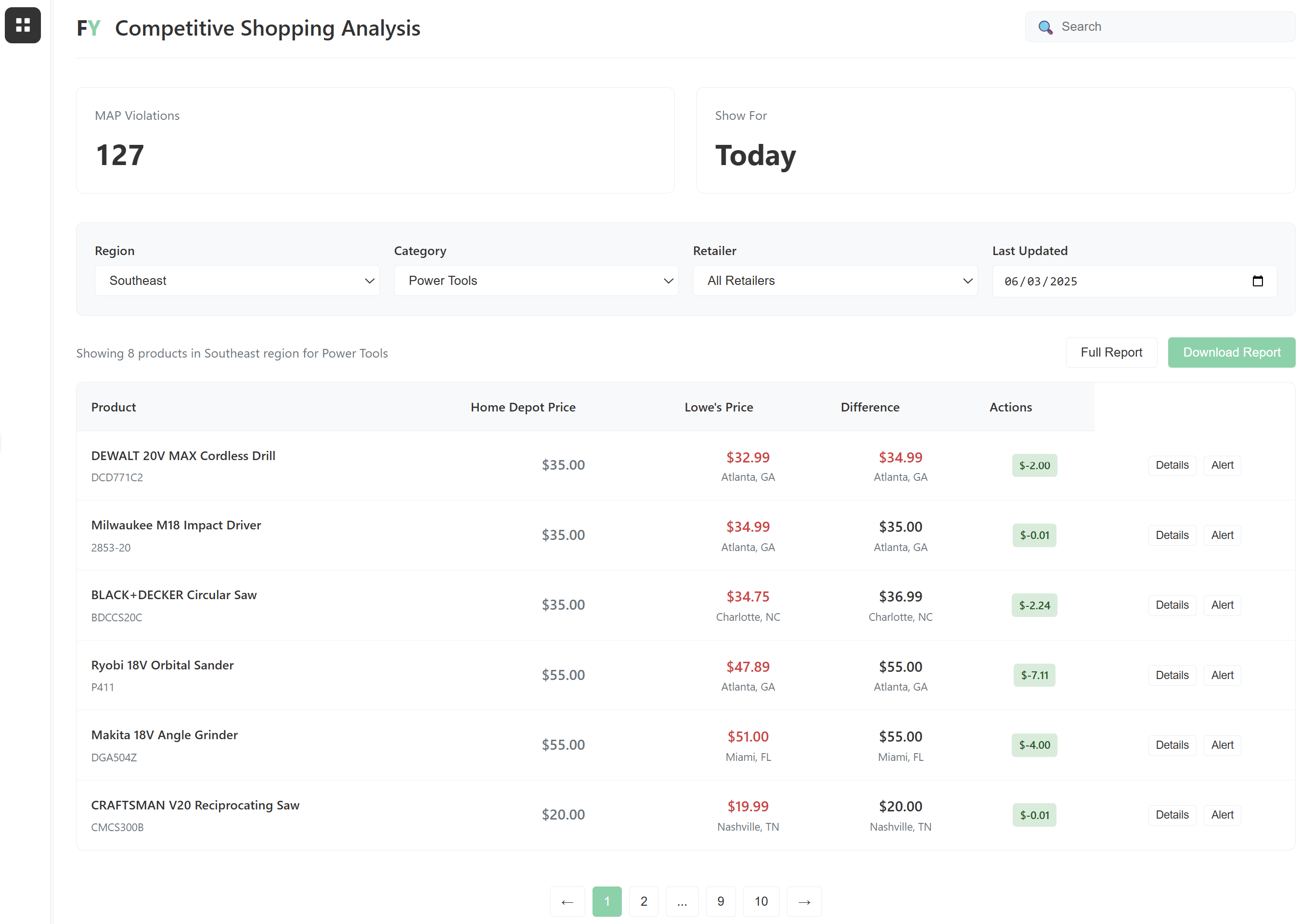The height and width of the screenshot is (924, 1314).
Task: Open the Full Report
Action: pyautogui.click(x=1111, y=352)
